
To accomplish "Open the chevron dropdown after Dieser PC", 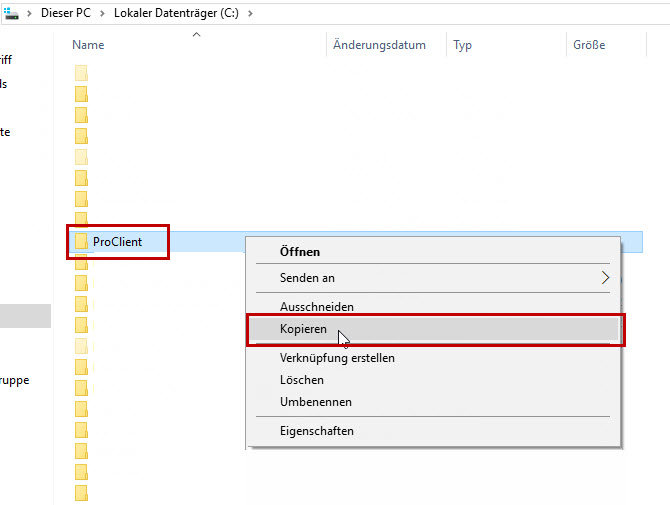I will [x=103, y=13].
